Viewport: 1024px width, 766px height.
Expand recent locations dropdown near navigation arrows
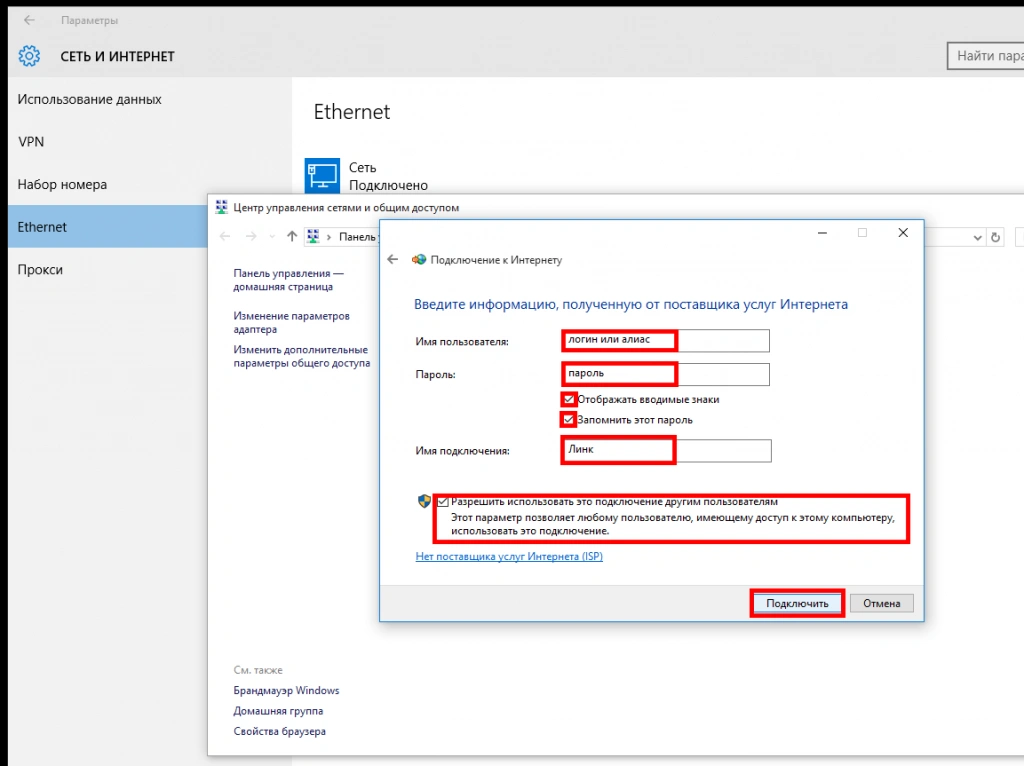(272, 237)
